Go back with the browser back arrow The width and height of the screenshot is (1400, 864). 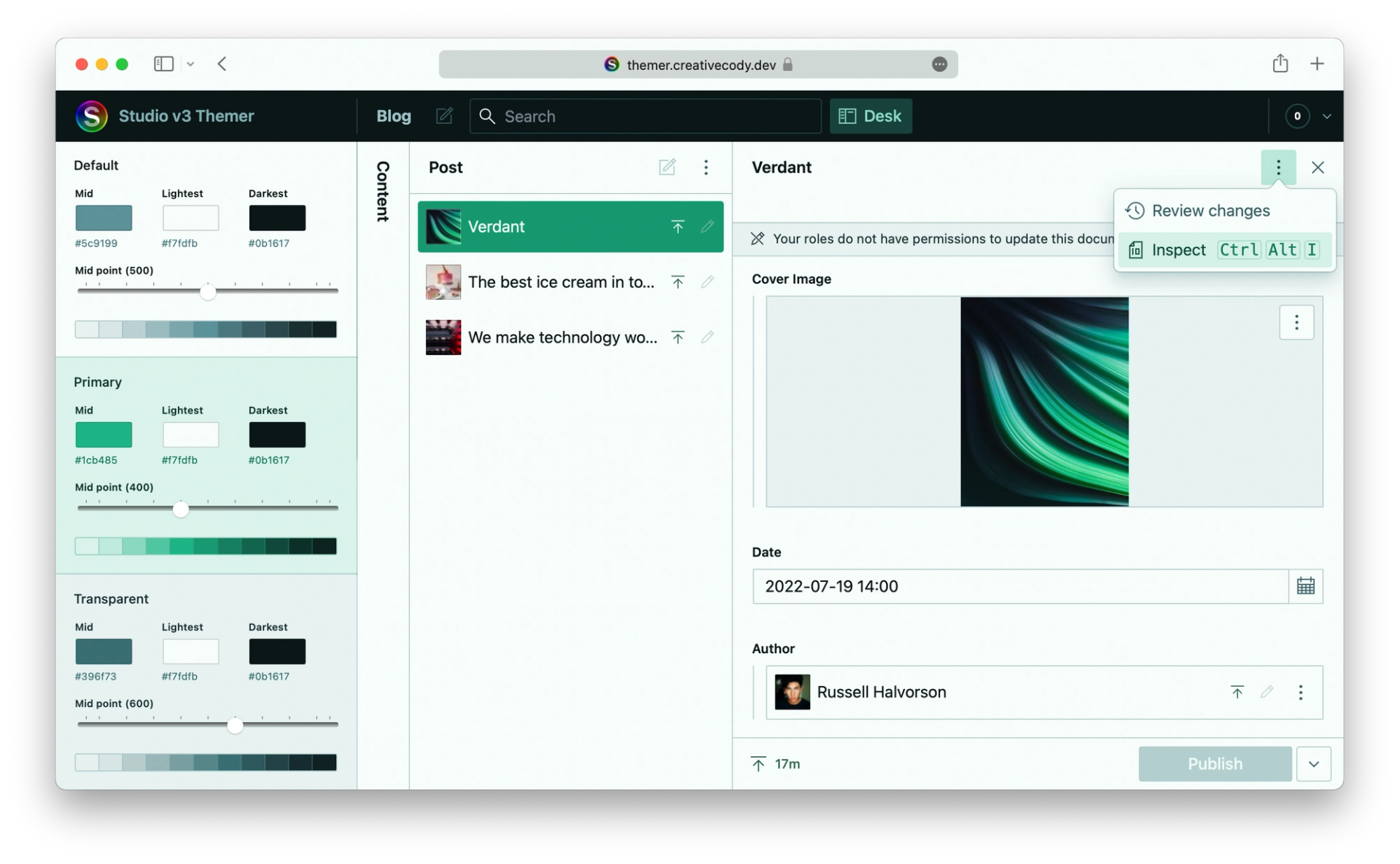[222, 64]
